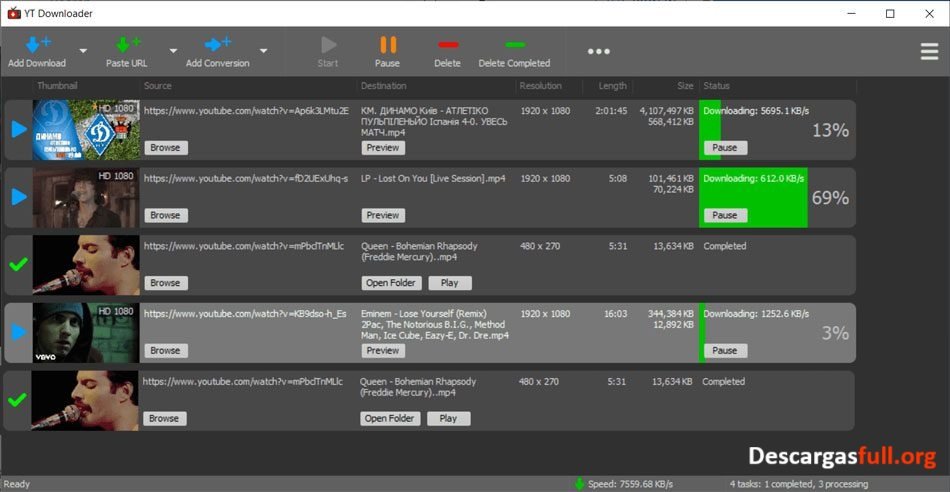Click Preview in the ДИНАМО Київ row
The width and height of the screenshot is (950, 492).
click(384, 147)
